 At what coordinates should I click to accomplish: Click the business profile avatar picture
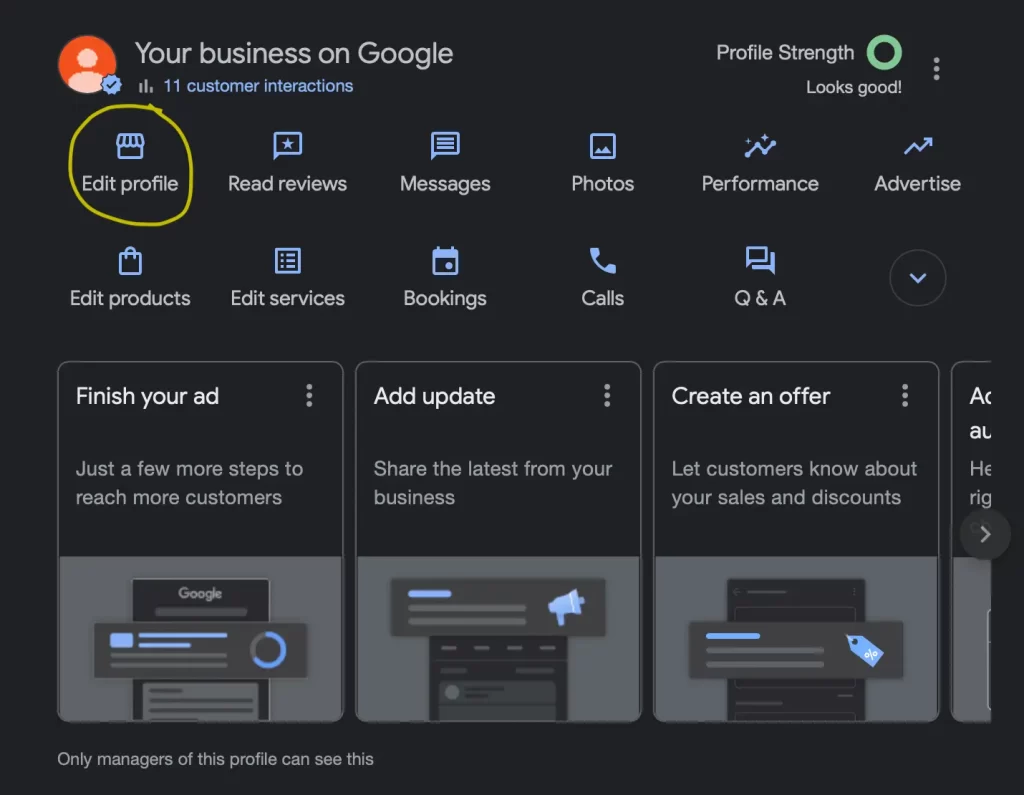[88, 65]
